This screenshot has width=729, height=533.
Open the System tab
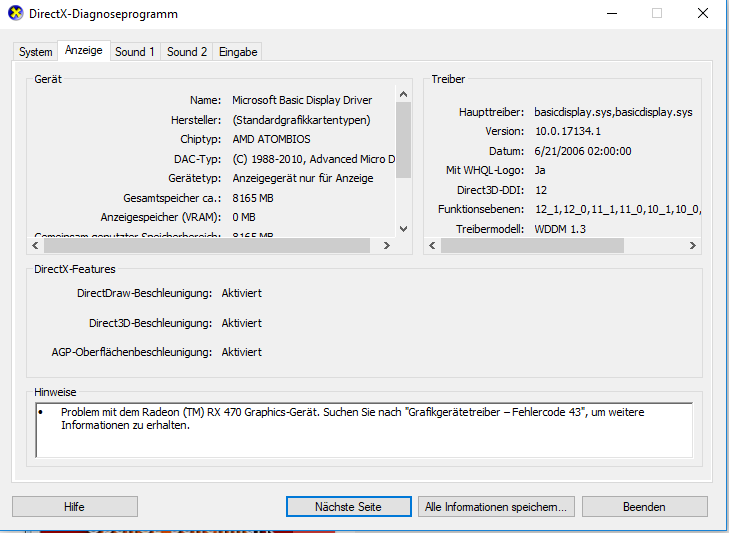point(35,52)
